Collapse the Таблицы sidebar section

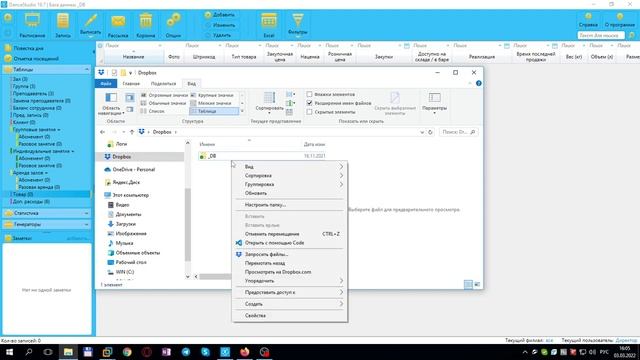87,69
